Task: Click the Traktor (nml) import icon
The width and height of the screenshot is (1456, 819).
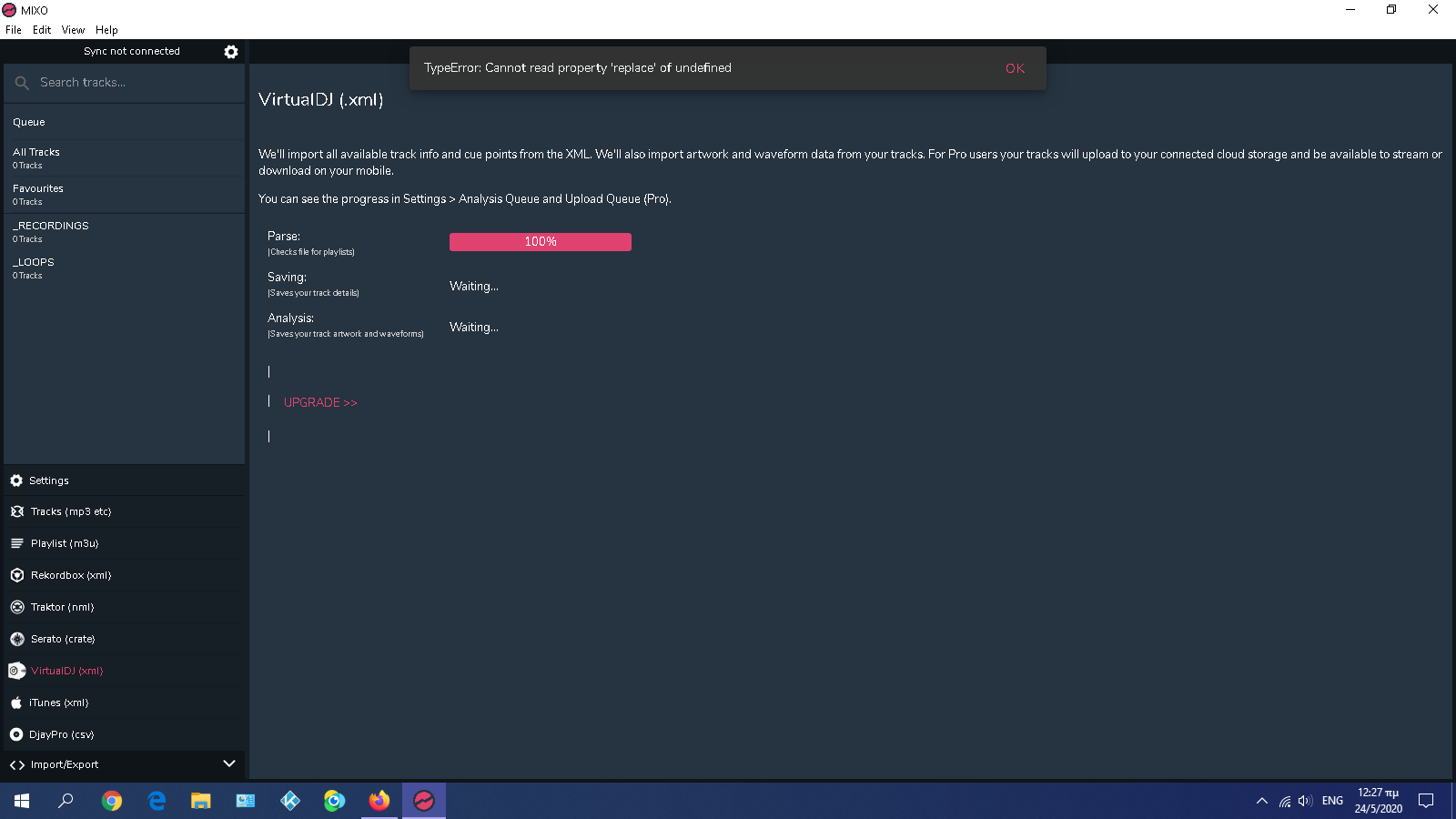Action: tap(16, 607)
